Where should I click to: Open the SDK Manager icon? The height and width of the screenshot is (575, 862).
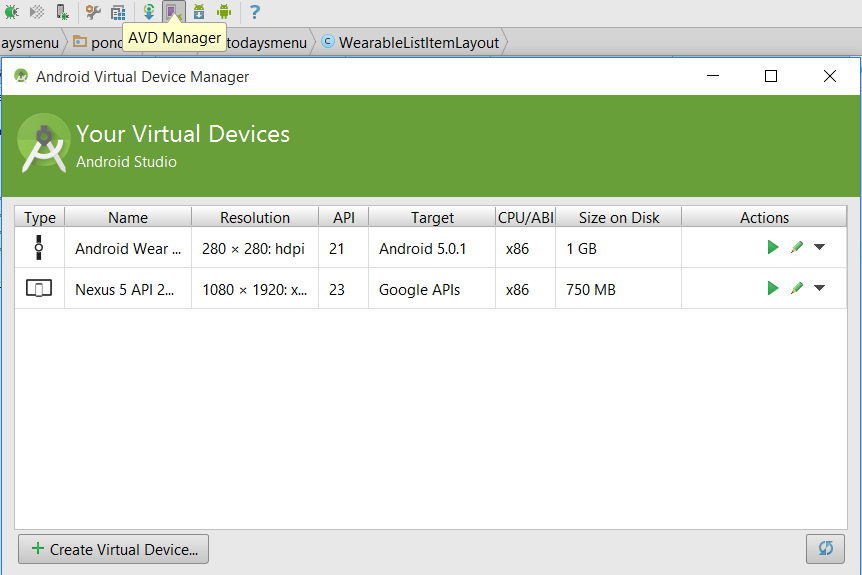coord(198,12)
